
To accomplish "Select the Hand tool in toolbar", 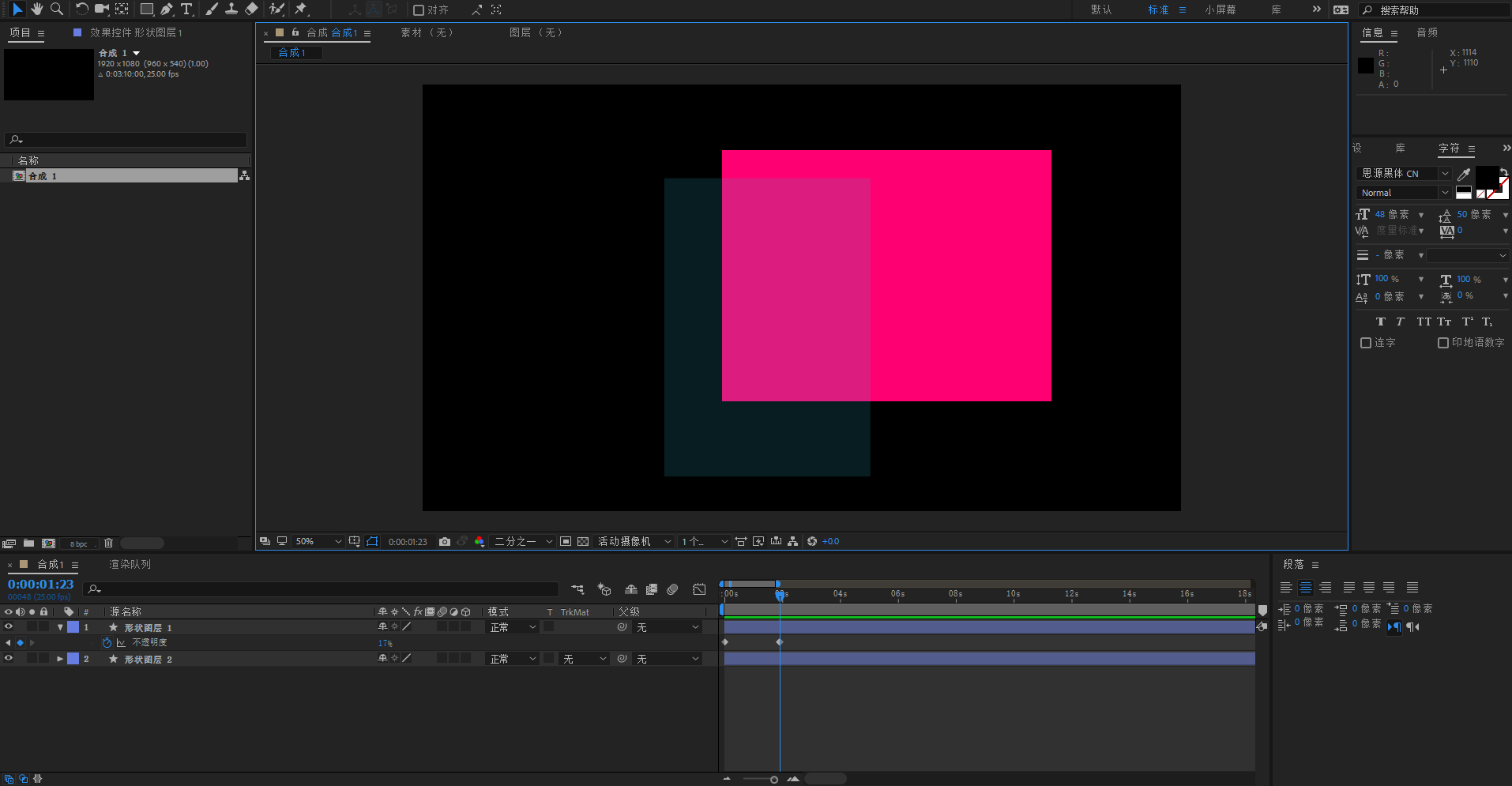I will [36, 9].
